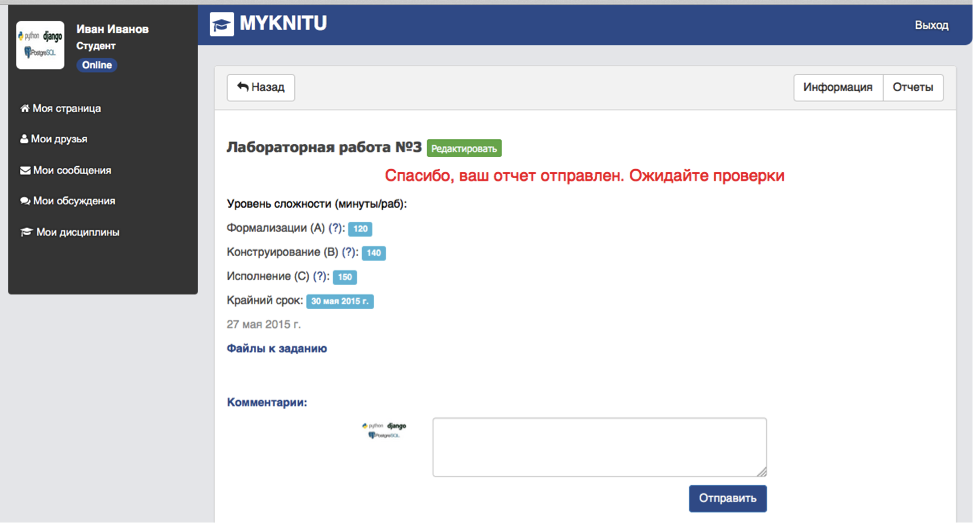Click the Лабораторная работа №3 heading
973x523 pixels.
click(x=324, y=148)
